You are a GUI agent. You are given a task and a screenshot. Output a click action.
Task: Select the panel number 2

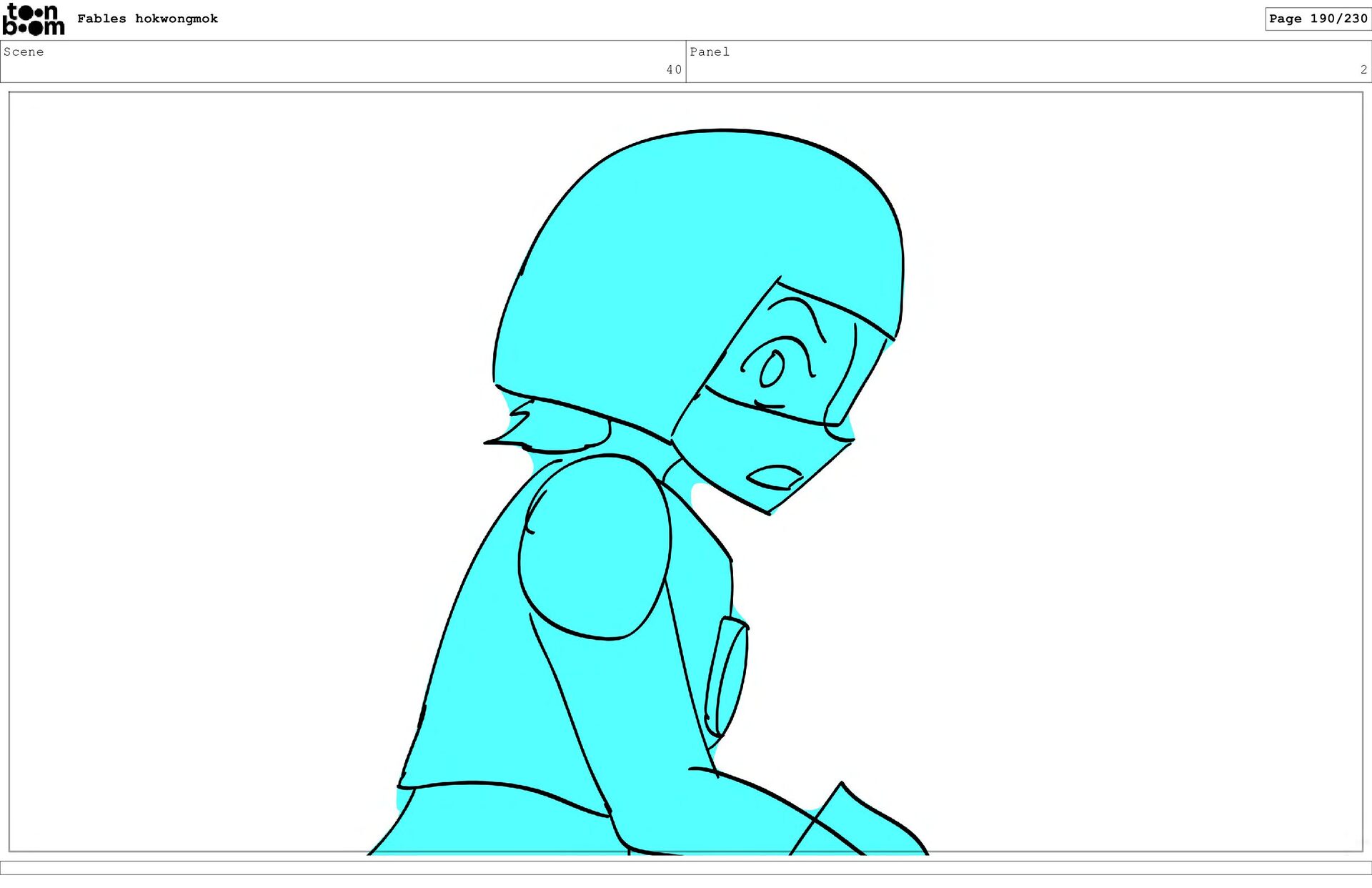(1363, 69)
